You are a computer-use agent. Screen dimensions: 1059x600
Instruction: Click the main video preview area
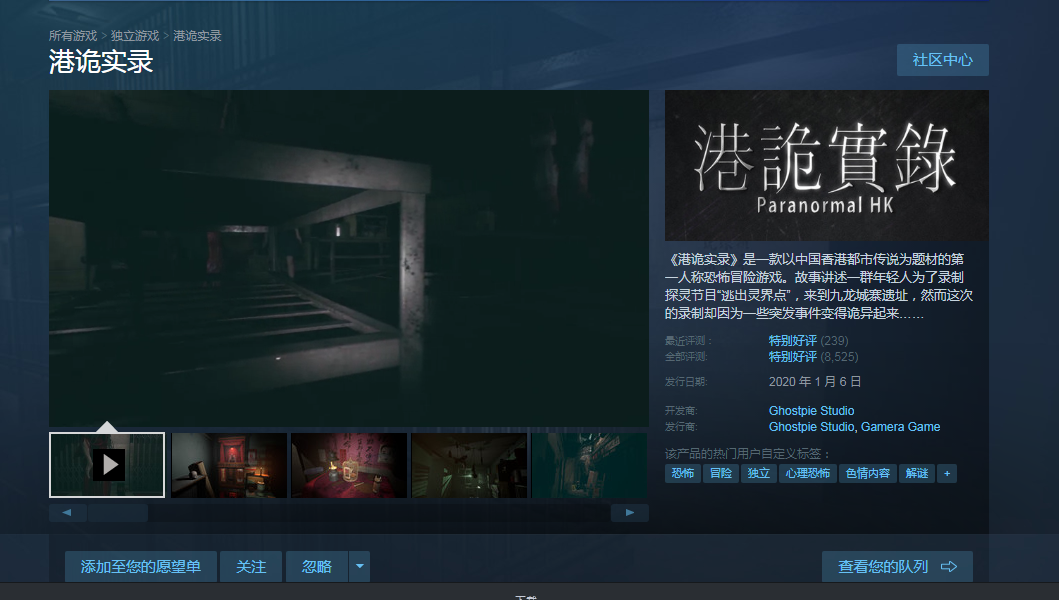[x=348, y=258]
